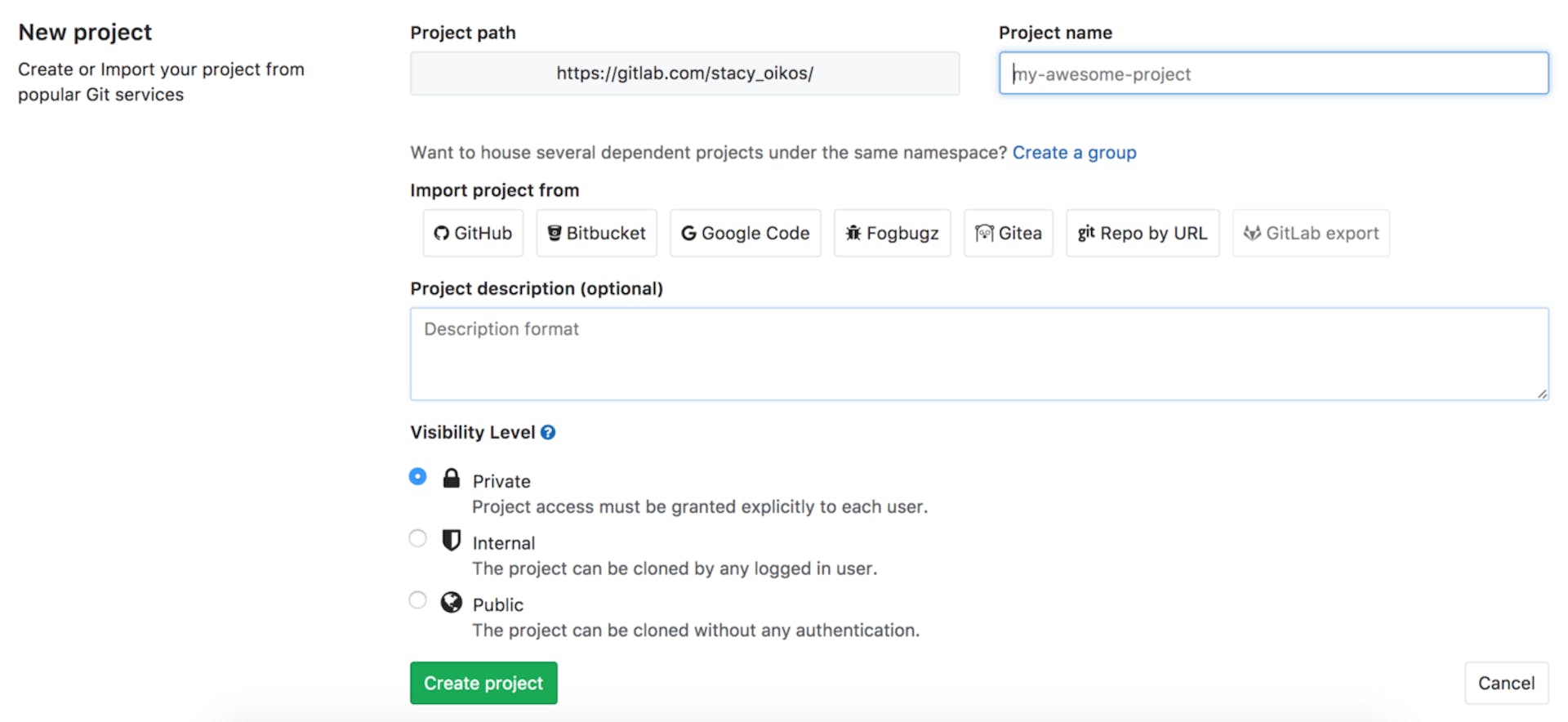Import using Repo by URL

click(1143, 233)
